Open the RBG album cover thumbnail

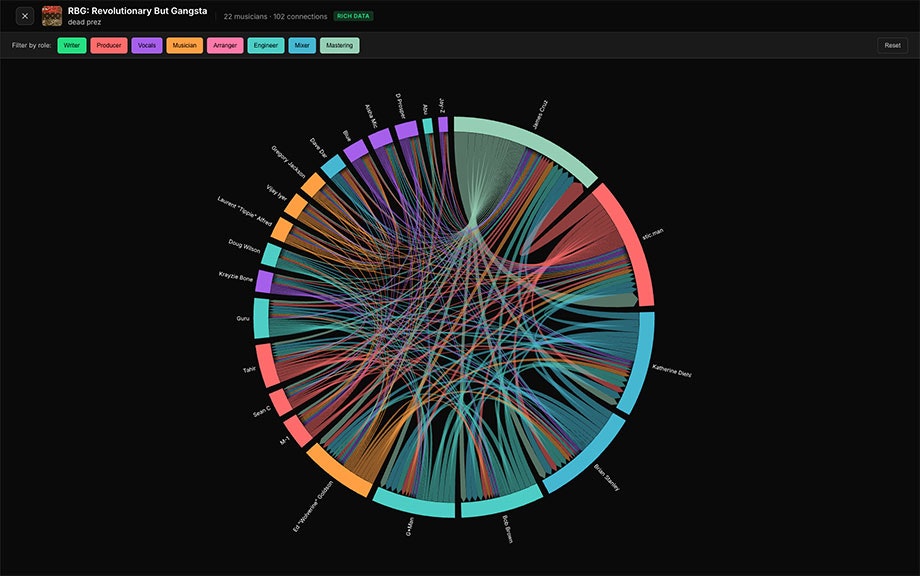52,16
